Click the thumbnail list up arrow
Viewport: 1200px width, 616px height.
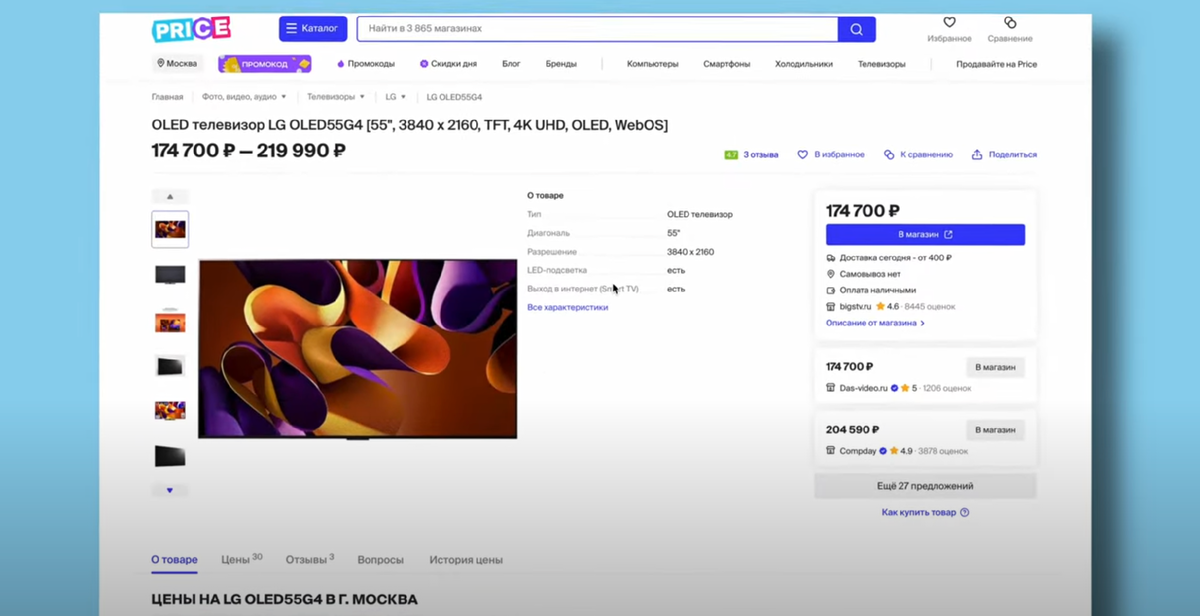tap(170, 196)
